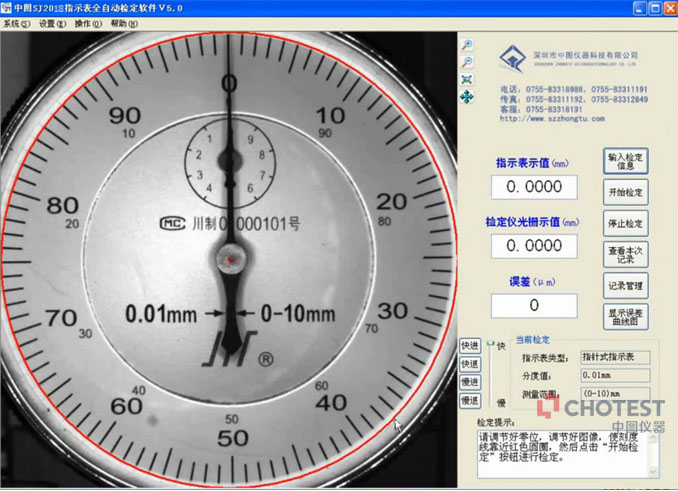This screenshot has height=491, width=678.
Task: Open 记录管理 records management
Action: coord(626,286)
